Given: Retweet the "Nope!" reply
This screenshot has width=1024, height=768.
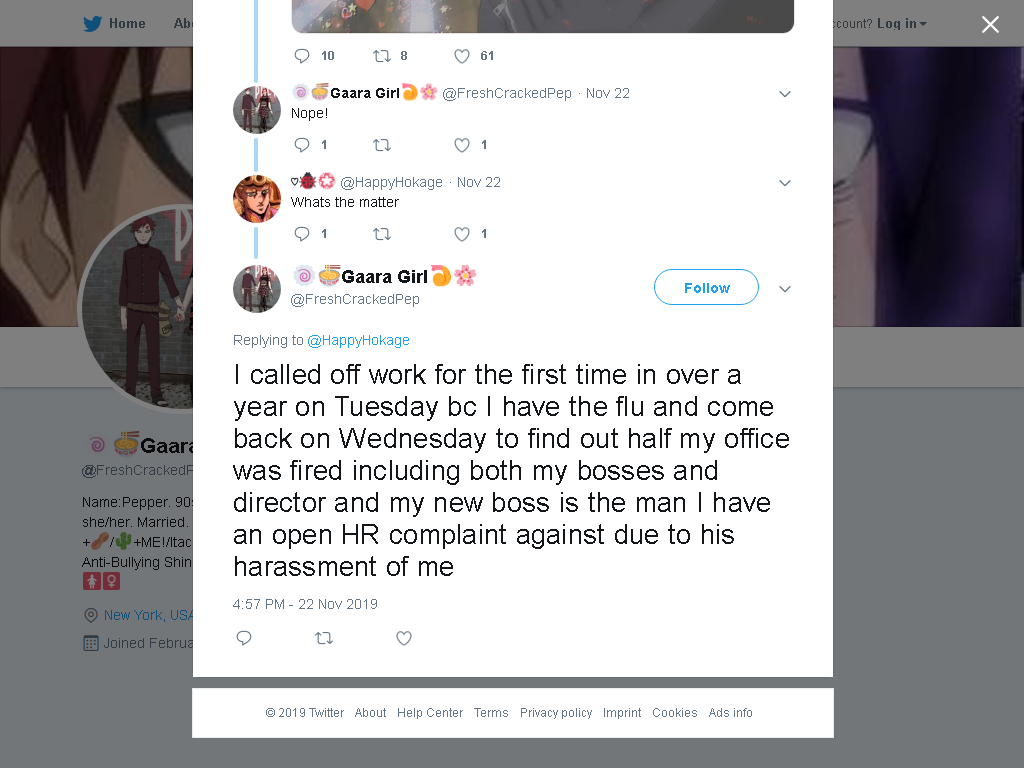Looking at the screenshot, I should (x=382, y=145).
